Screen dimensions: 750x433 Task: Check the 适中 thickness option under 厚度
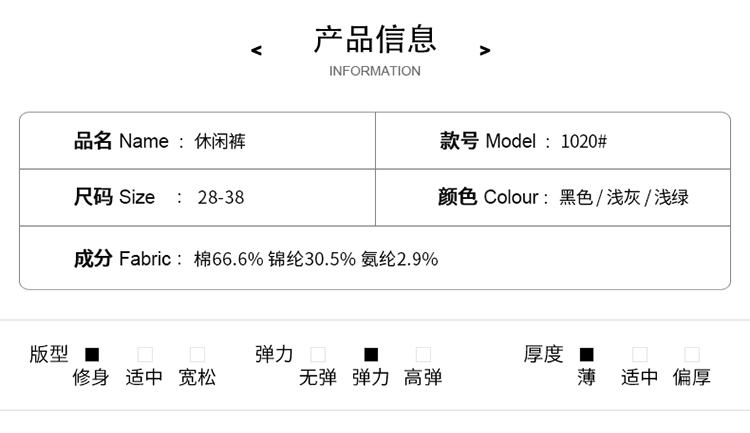(x=640, y=354)
